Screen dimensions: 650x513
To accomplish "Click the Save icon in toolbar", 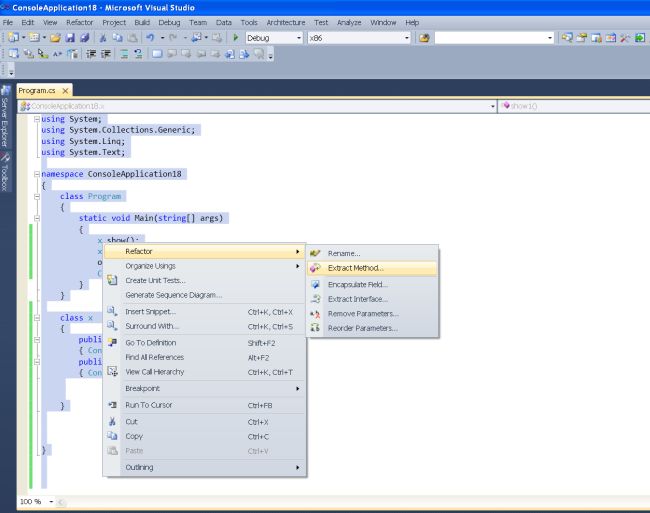I will 70,38.
